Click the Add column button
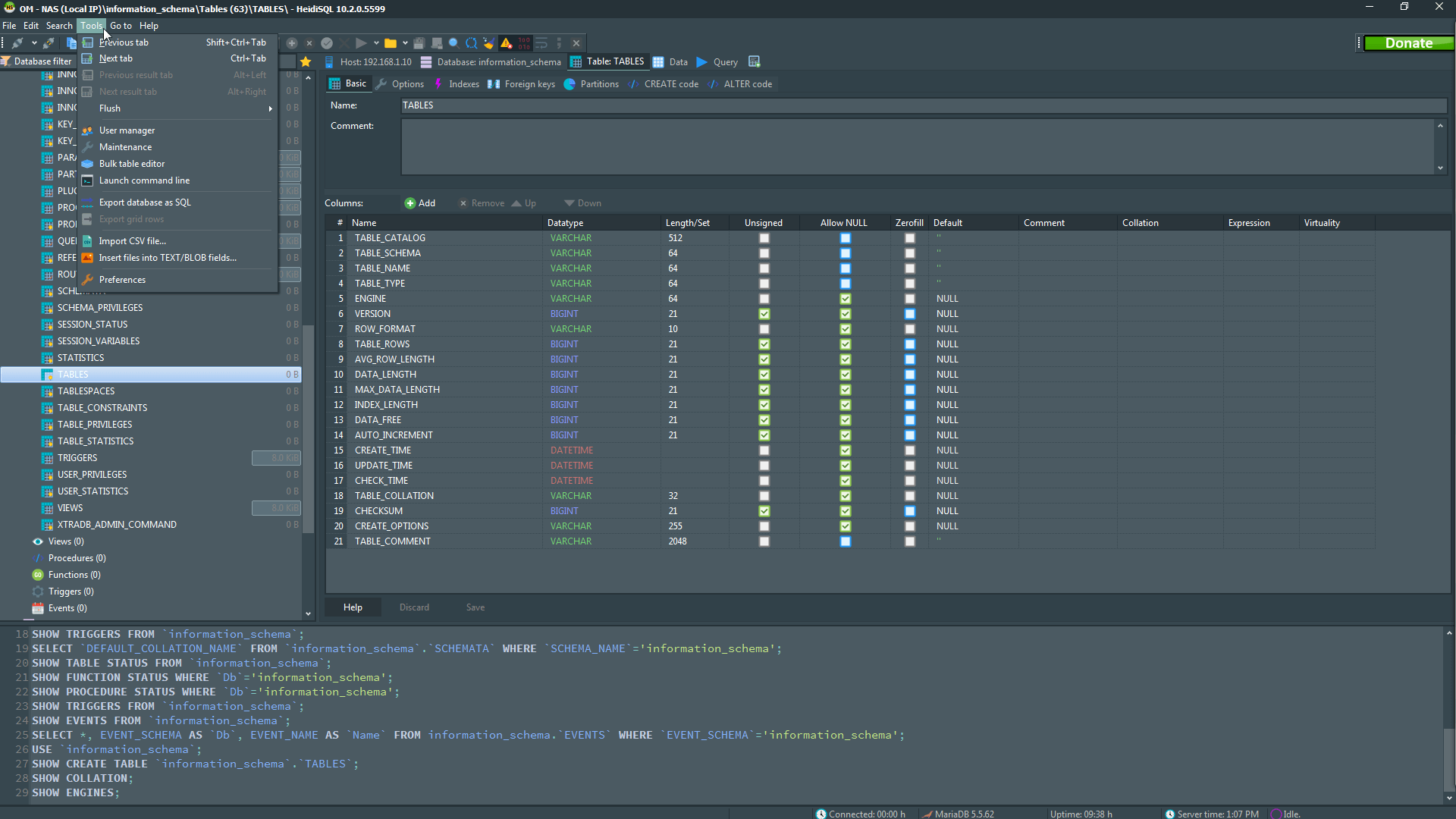Screen dimensions: 1456x819 [x=420, y=203]
